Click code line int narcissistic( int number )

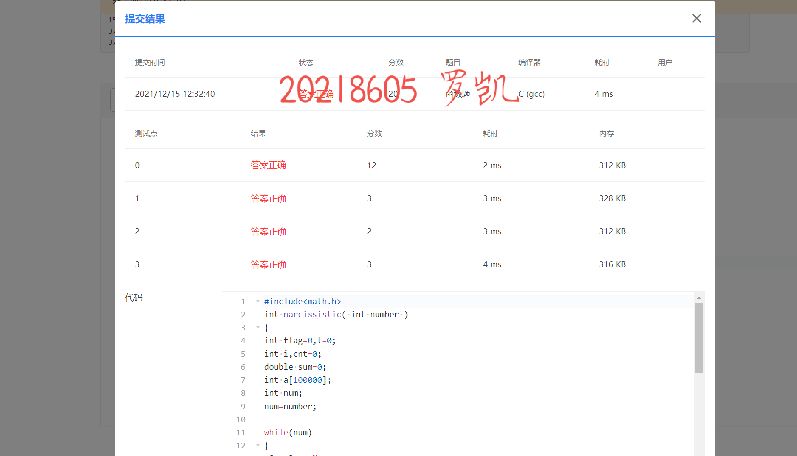point(336,314)
